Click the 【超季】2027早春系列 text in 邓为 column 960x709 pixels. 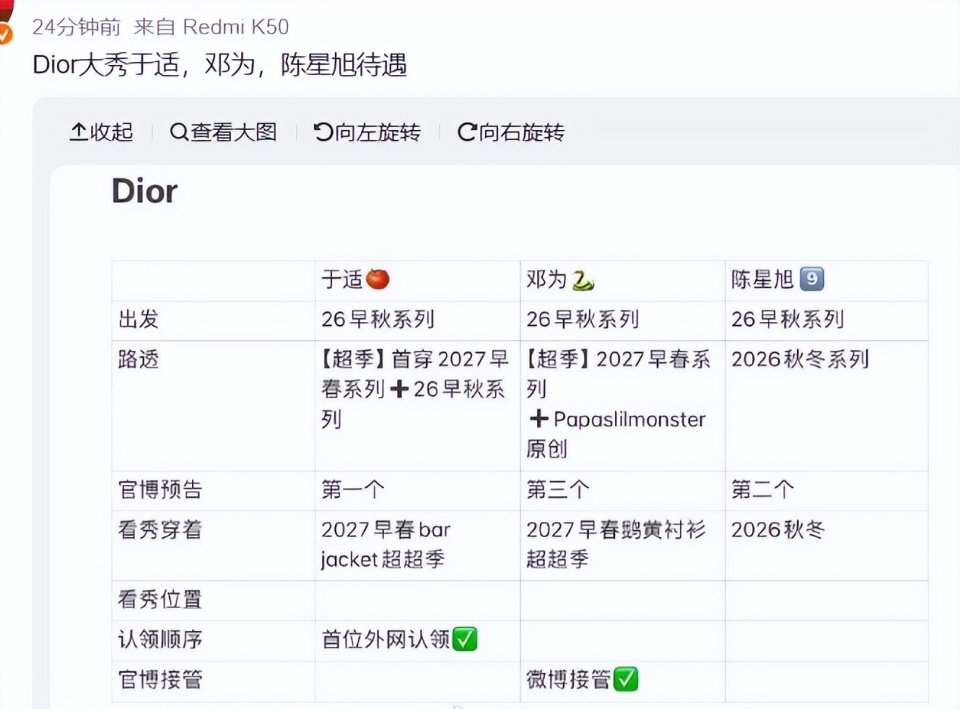[x=618, y=374]
